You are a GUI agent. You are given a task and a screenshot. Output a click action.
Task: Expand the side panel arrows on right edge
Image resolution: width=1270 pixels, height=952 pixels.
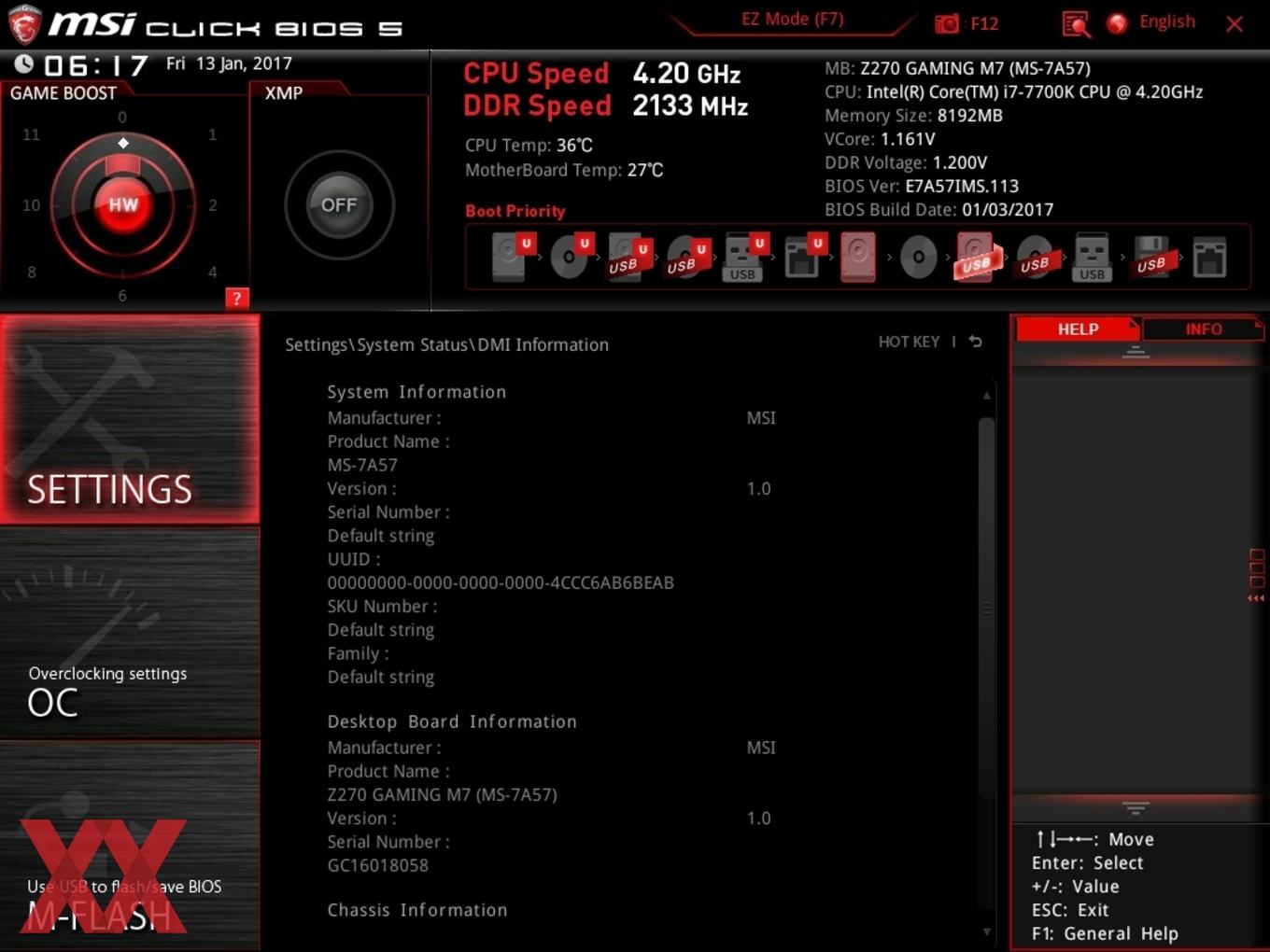pos(1256,598)
